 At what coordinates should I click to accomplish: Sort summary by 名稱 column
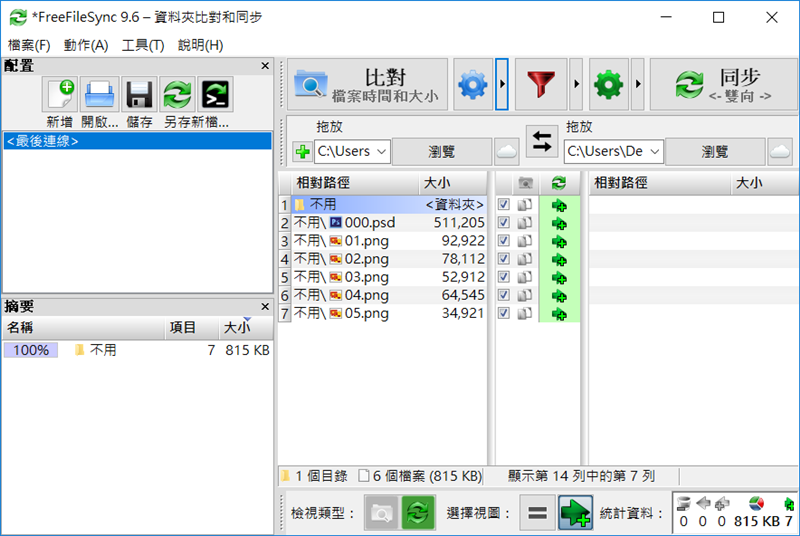pos(83,327)
